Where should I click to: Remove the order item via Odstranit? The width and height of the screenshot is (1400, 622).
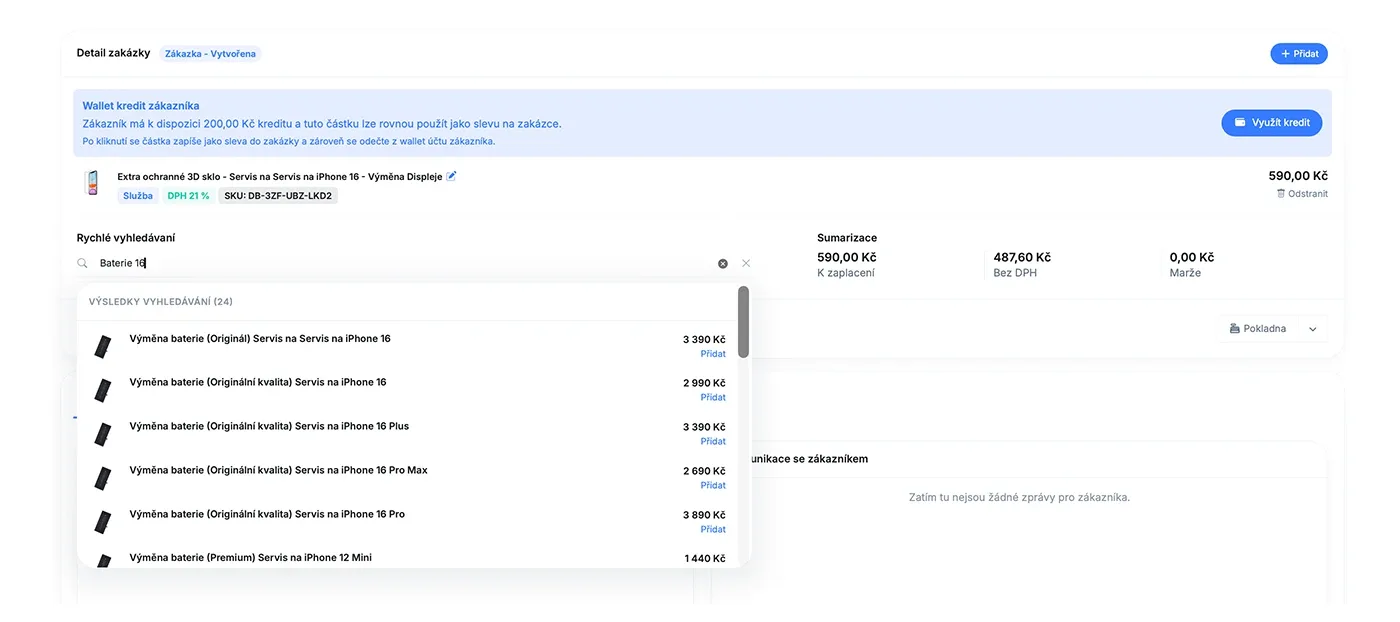pyautogui.click(x=1302, y=194)
